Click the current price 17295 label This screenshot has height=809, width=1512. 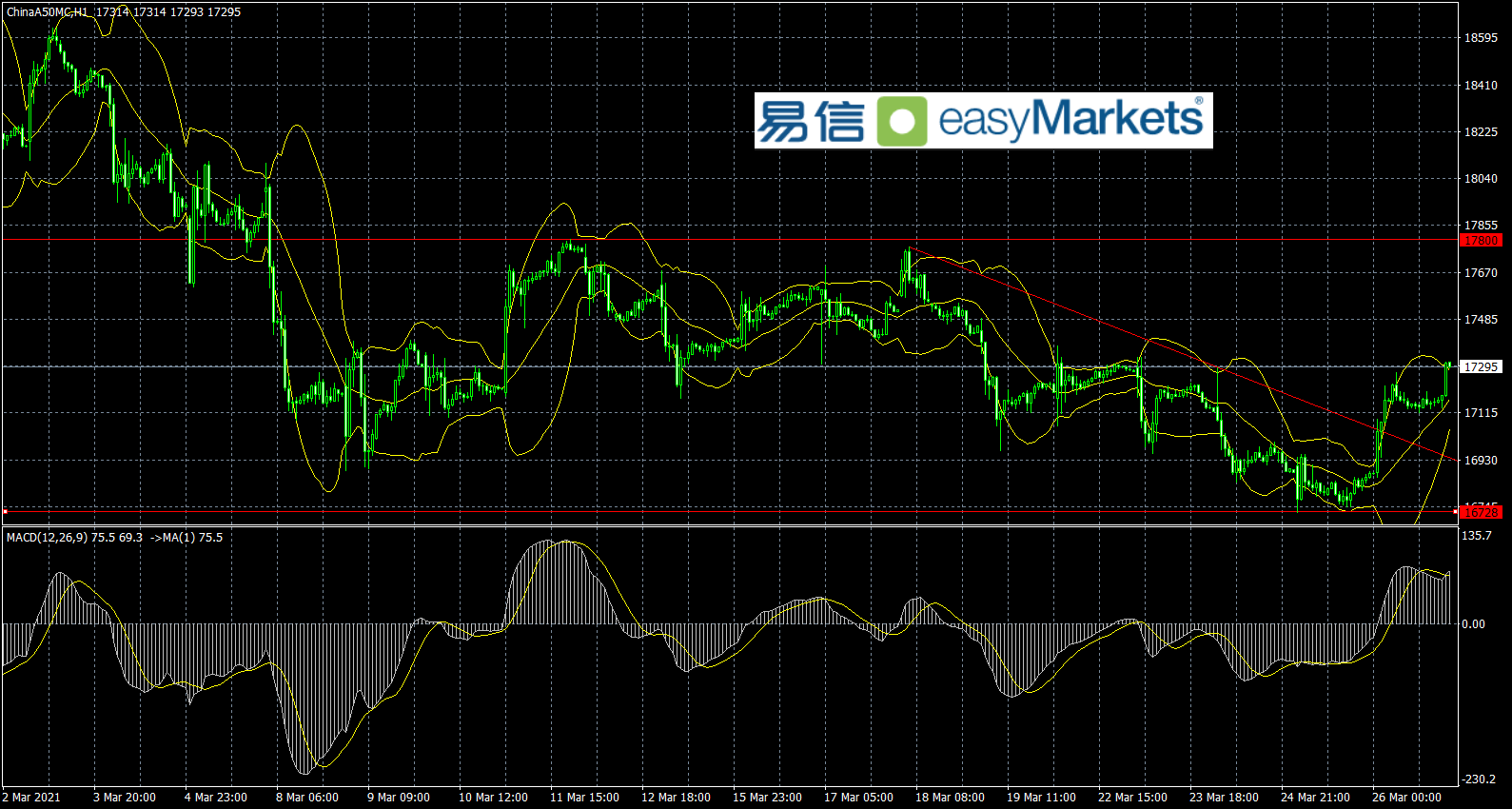(x=1481, y=366)
